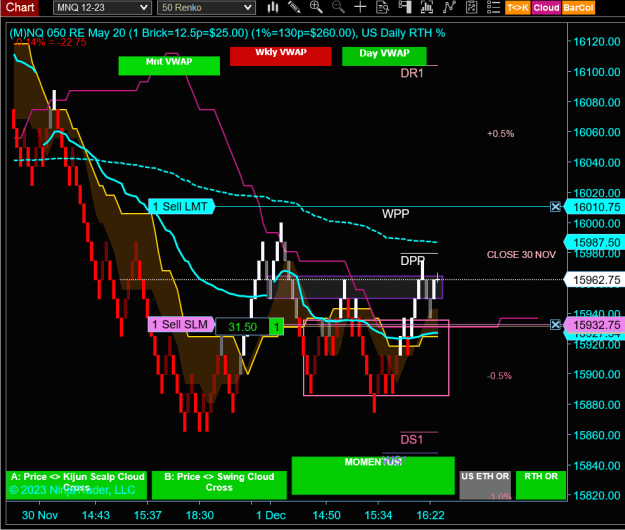625x530 pixels.
Task: Click the DR1 resistance label
Action: coord(412,73)
